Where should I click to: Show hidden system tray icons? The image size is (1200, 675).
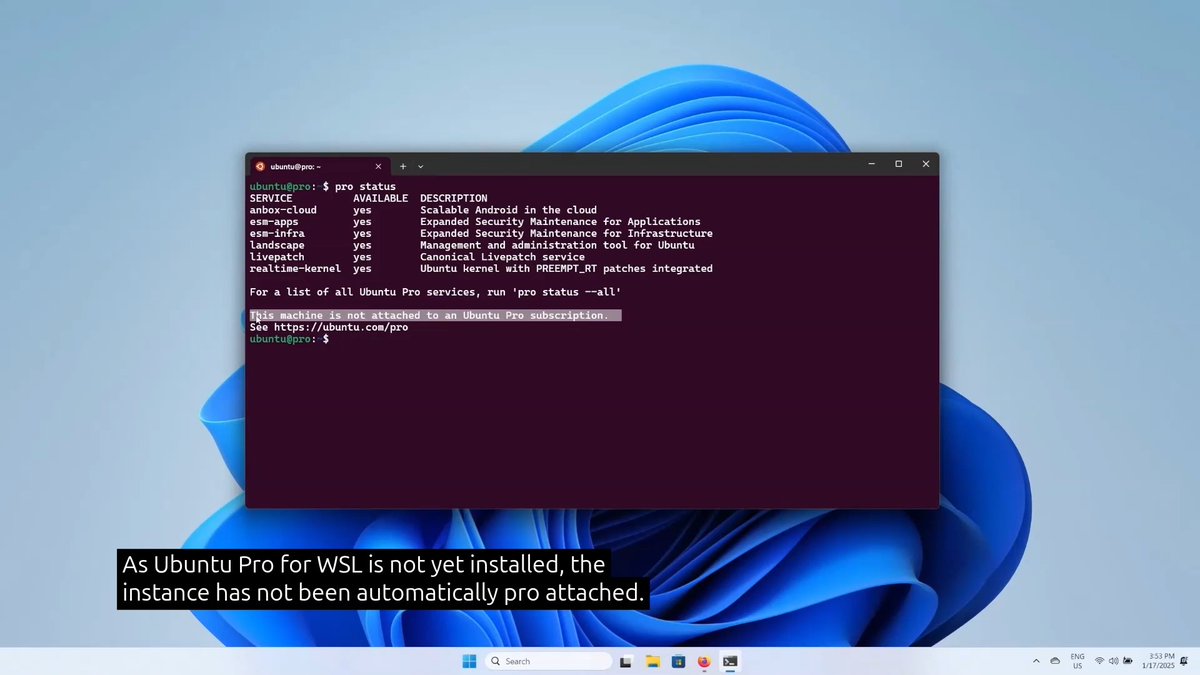1036,661
